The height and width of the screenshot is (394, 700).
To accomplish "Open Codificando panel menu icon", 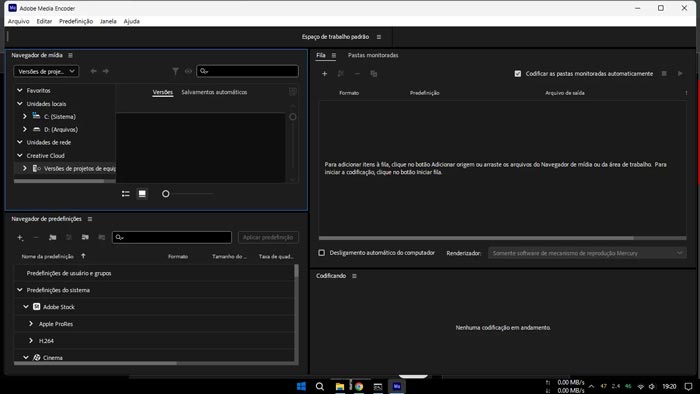I will coord(354,276).
